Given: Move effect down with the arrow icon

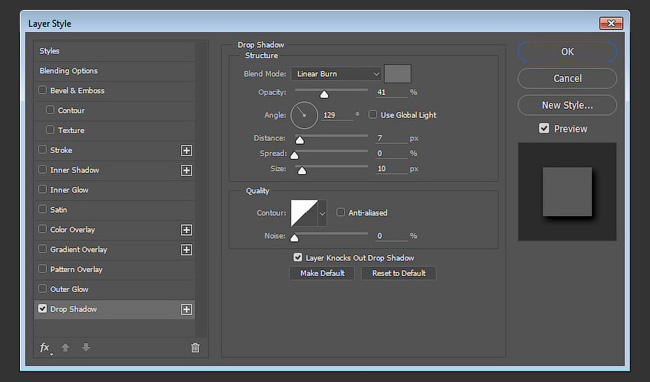Looking at the screenshot, I should click(x=86, y=348).
